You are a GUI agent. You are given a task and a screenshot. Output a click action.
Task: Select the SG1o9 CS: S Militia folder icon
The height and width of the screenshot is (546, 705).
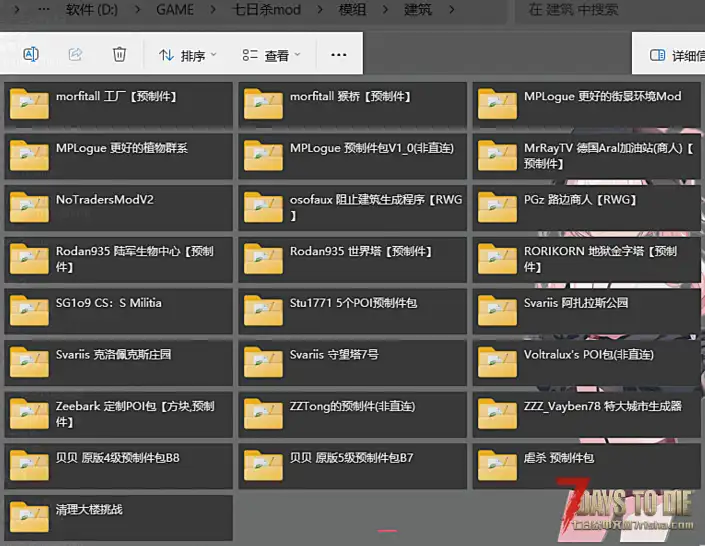29,310
